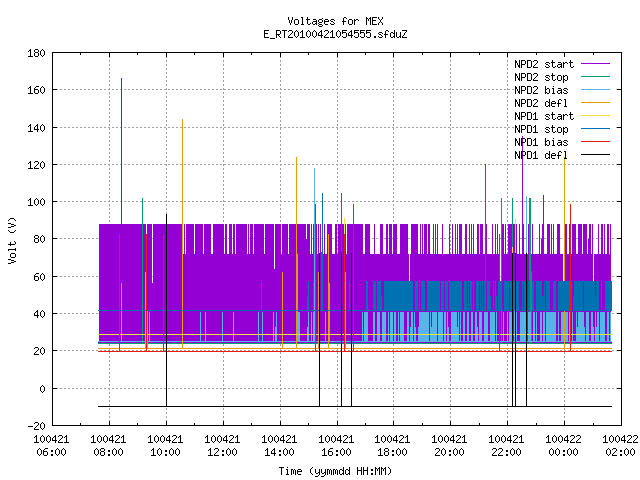Viewport: 640px width, 480px height.
Task: Click the 'Time (yymmdd HH:MM)' x-axis label
Action: (x=335, y=471)
